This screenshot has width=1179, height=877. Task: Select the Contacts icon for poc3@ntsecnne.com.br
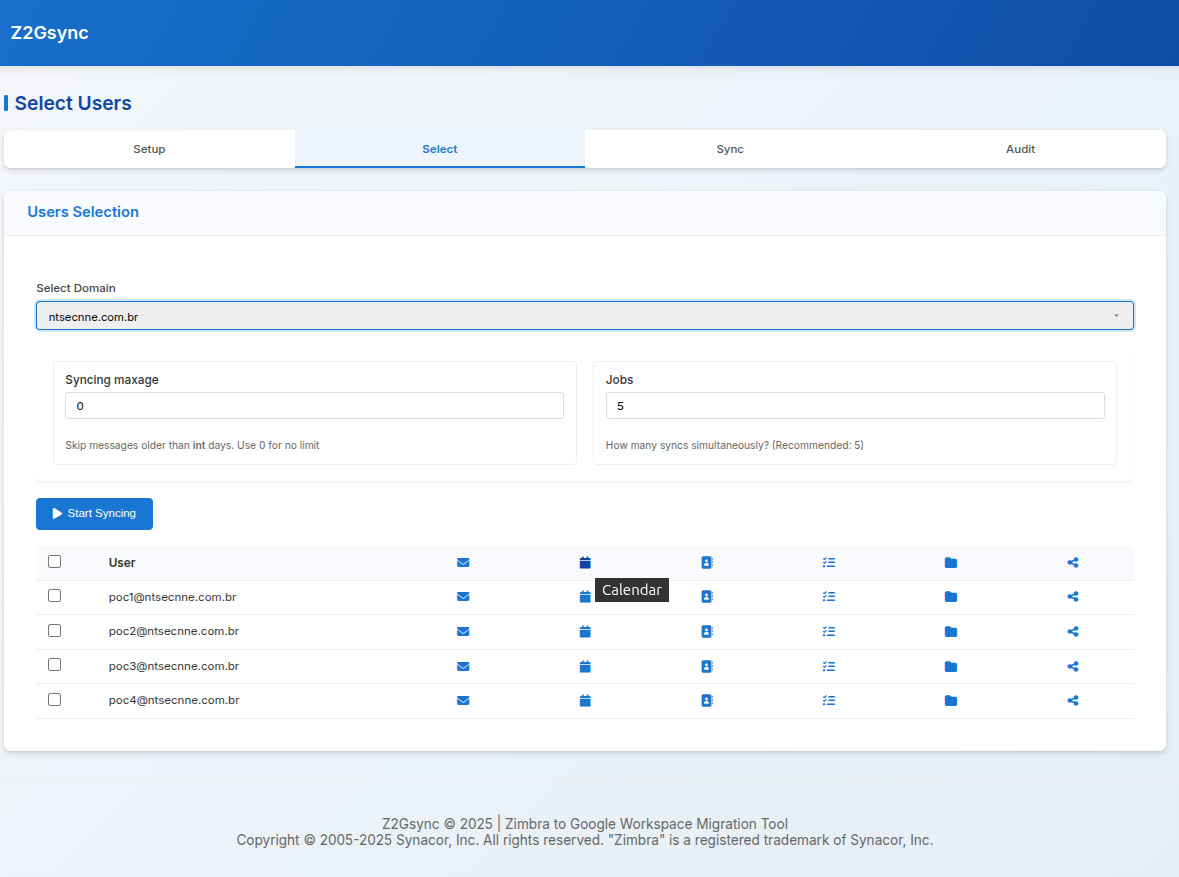[x=707, y=666]
